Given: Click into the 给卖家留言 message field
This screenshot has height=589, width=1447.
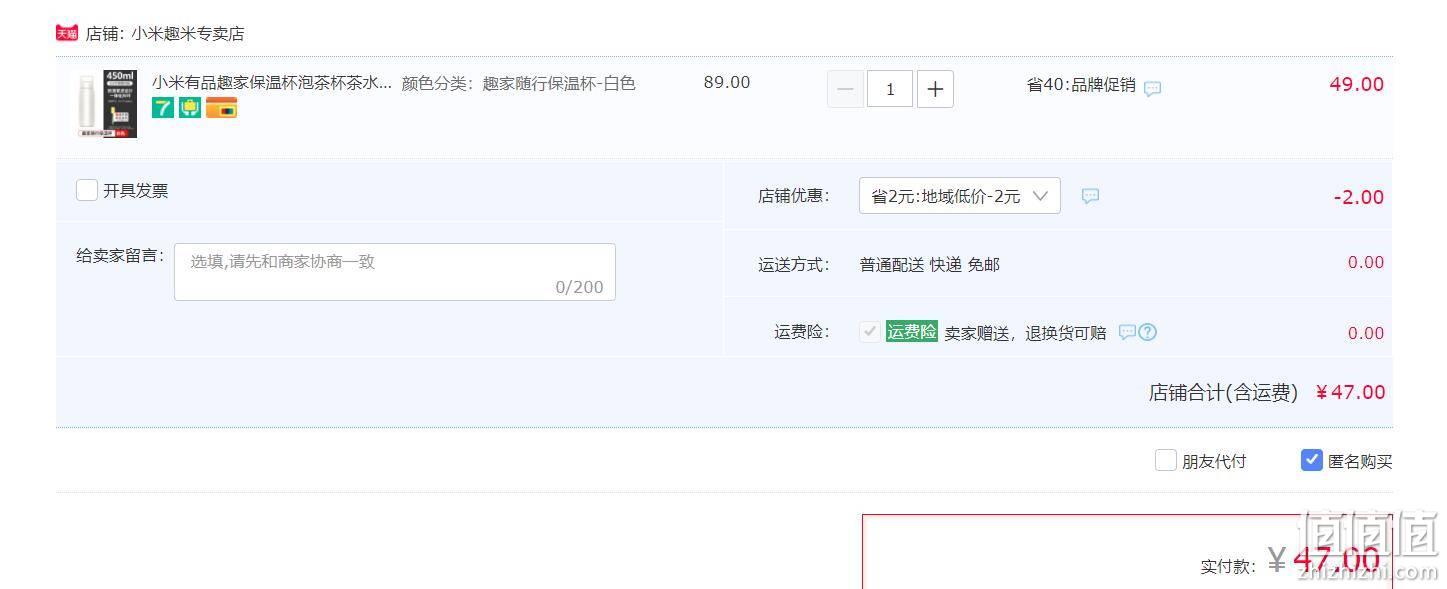Looking at the screenshot, I should coord(395,272).
